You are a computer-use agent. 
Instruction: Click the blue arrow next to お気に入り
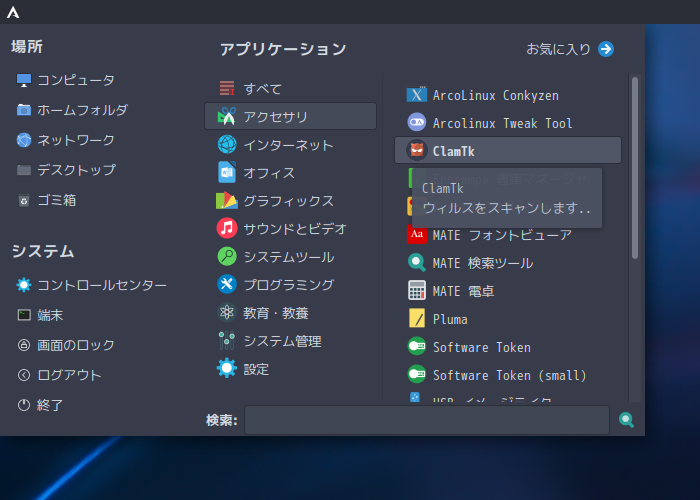coord(606,49)
